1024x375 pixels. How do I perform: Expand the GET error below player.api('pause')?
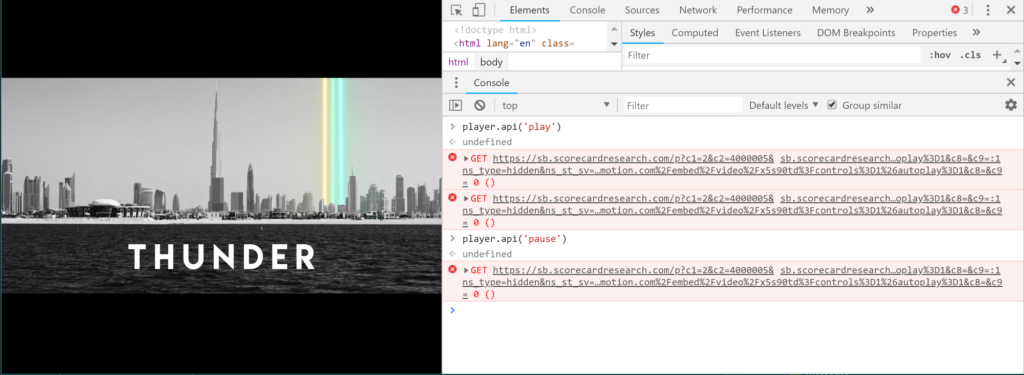(467, 270)
